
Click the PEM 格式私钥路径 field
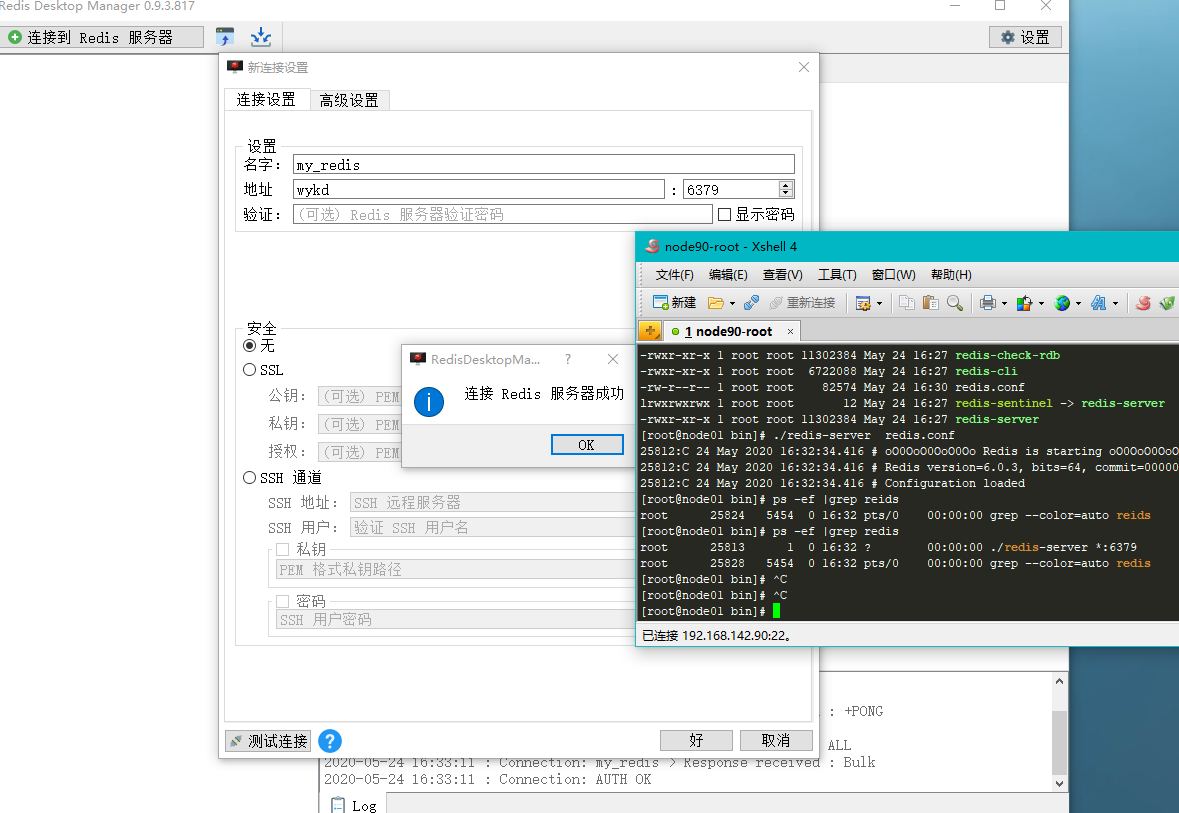pyautogui.click(x=456, y=569)
